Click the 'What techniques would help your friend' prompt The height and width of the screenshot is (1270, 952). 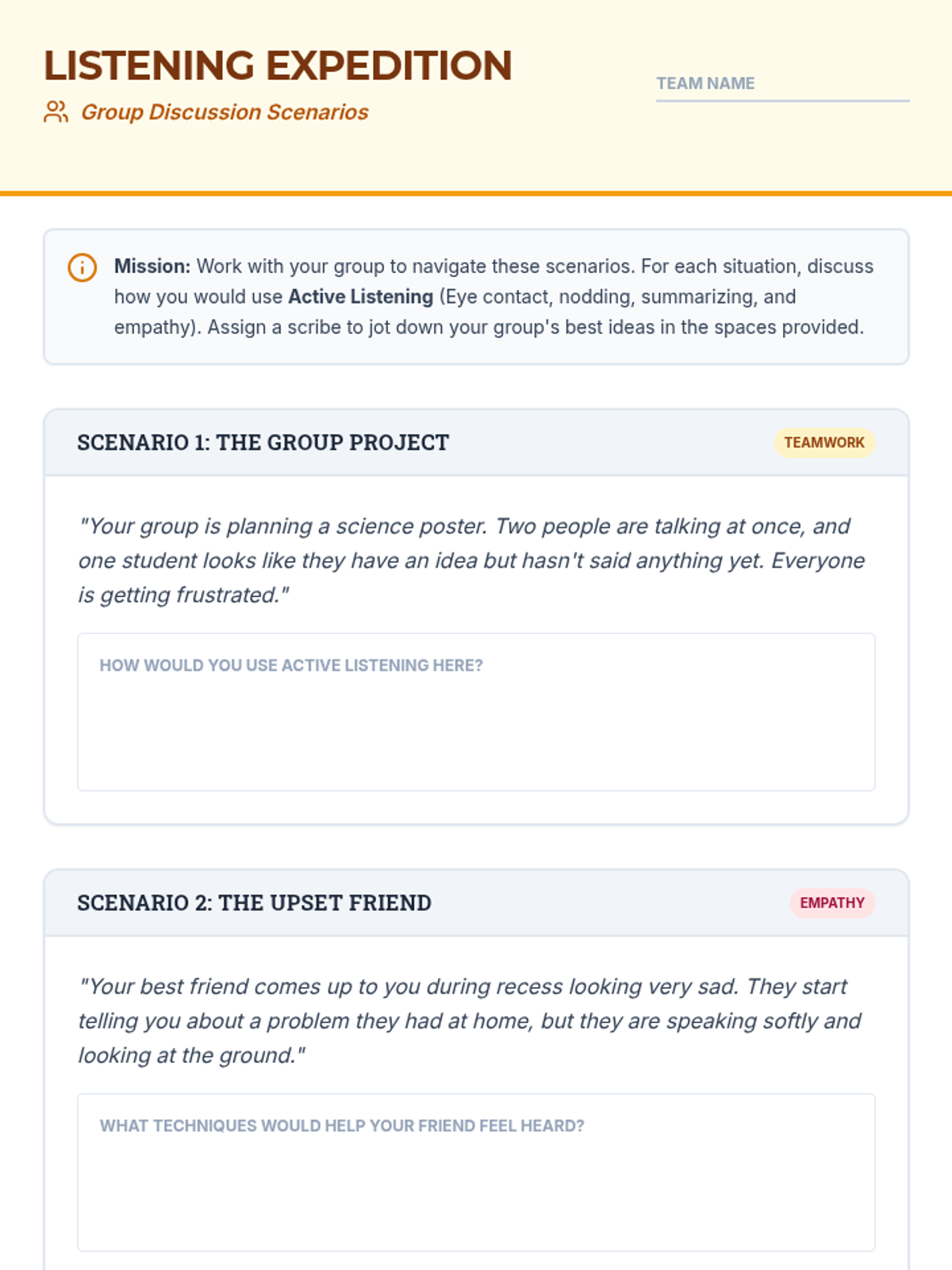(x=342, y=1126)
